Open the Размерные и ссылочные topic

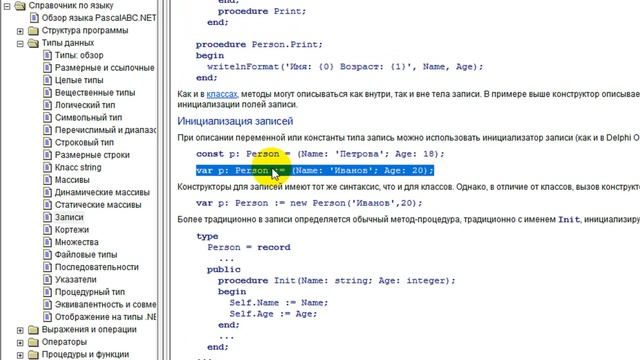coord(105,68)
